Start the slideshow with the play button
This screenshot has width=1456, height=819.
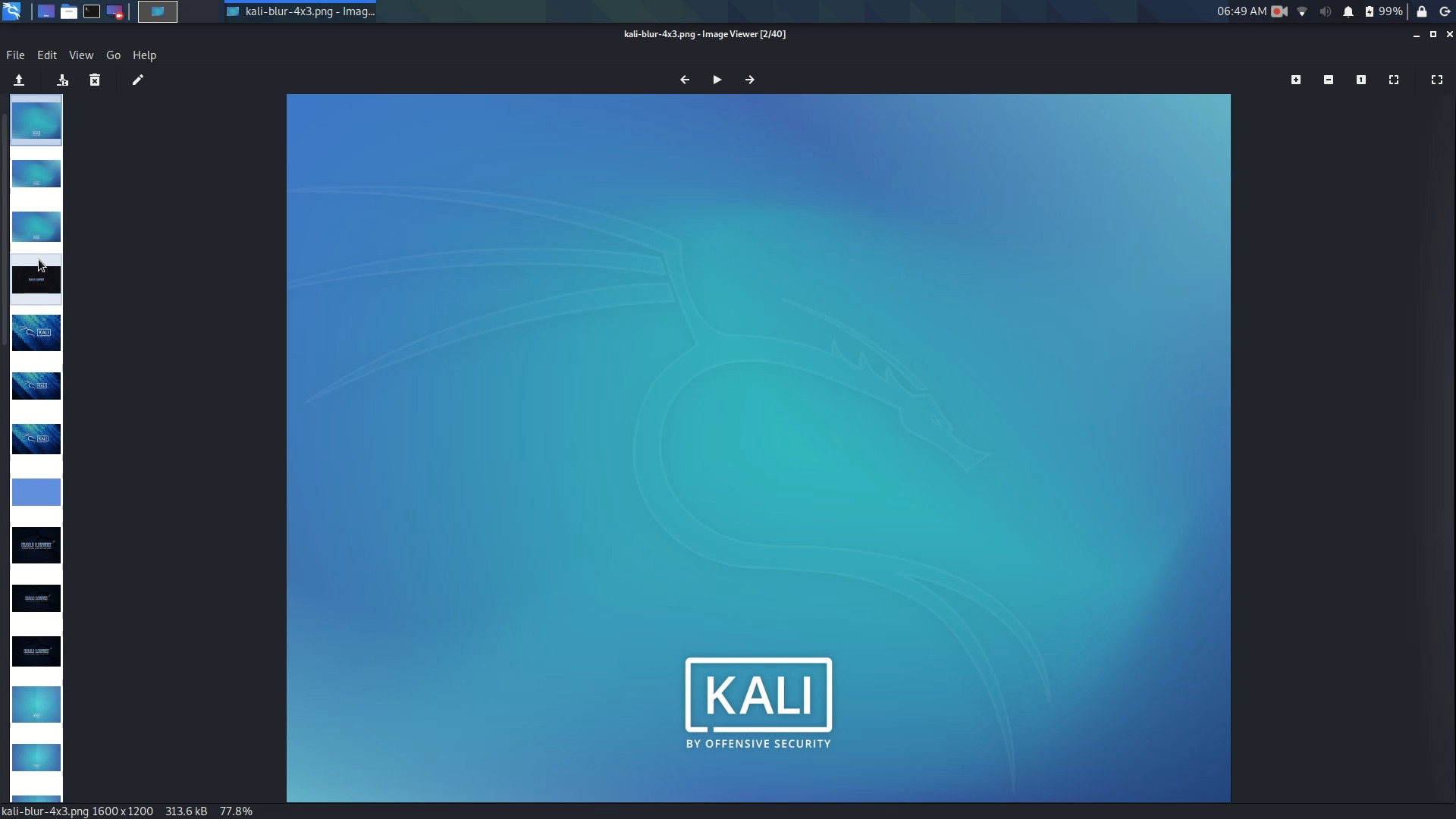[717, 80]
